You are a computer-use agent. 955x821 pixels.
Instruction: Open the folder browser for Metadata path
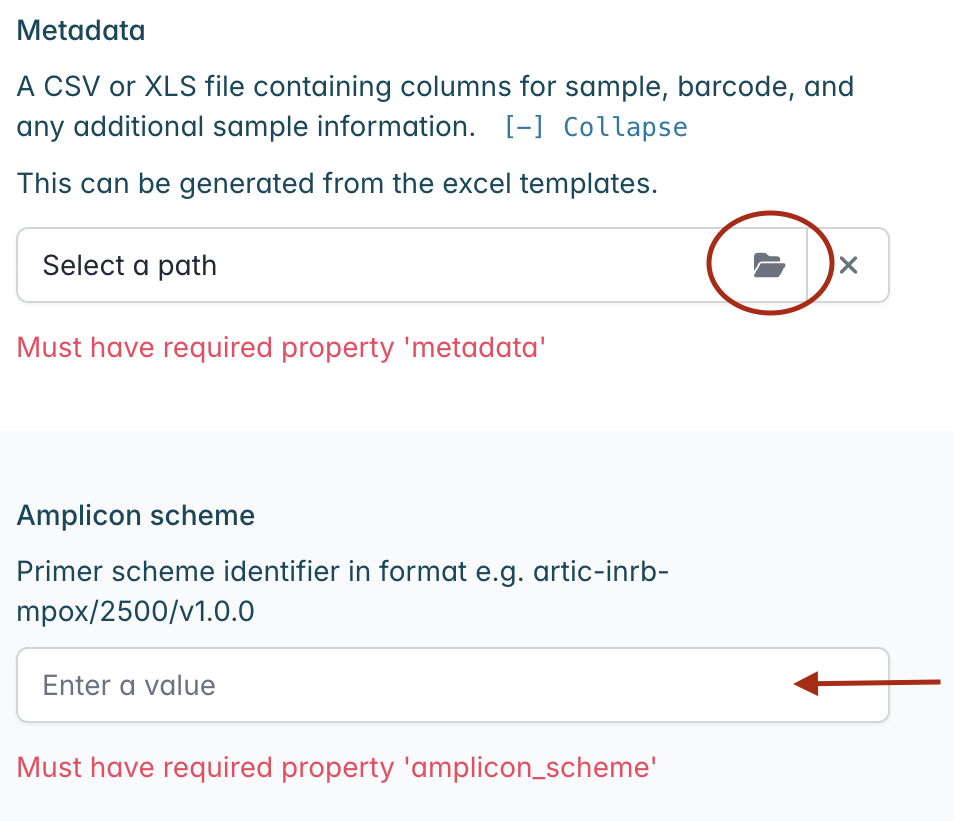(769, 266)
